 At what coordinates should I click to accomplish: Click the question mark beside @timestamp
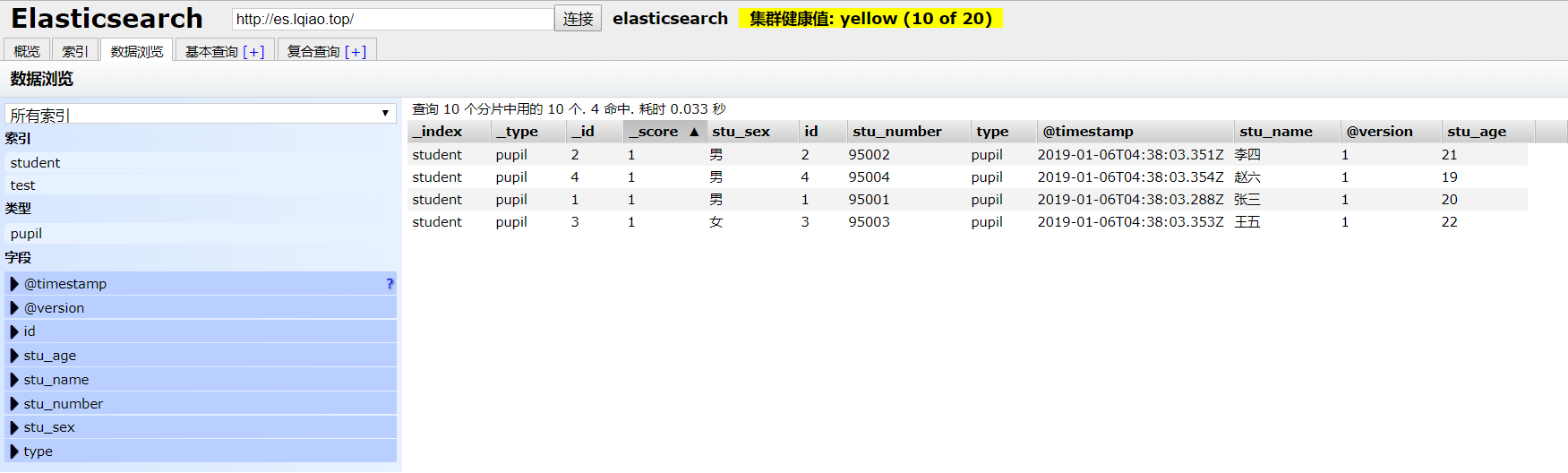pos(390,284)
